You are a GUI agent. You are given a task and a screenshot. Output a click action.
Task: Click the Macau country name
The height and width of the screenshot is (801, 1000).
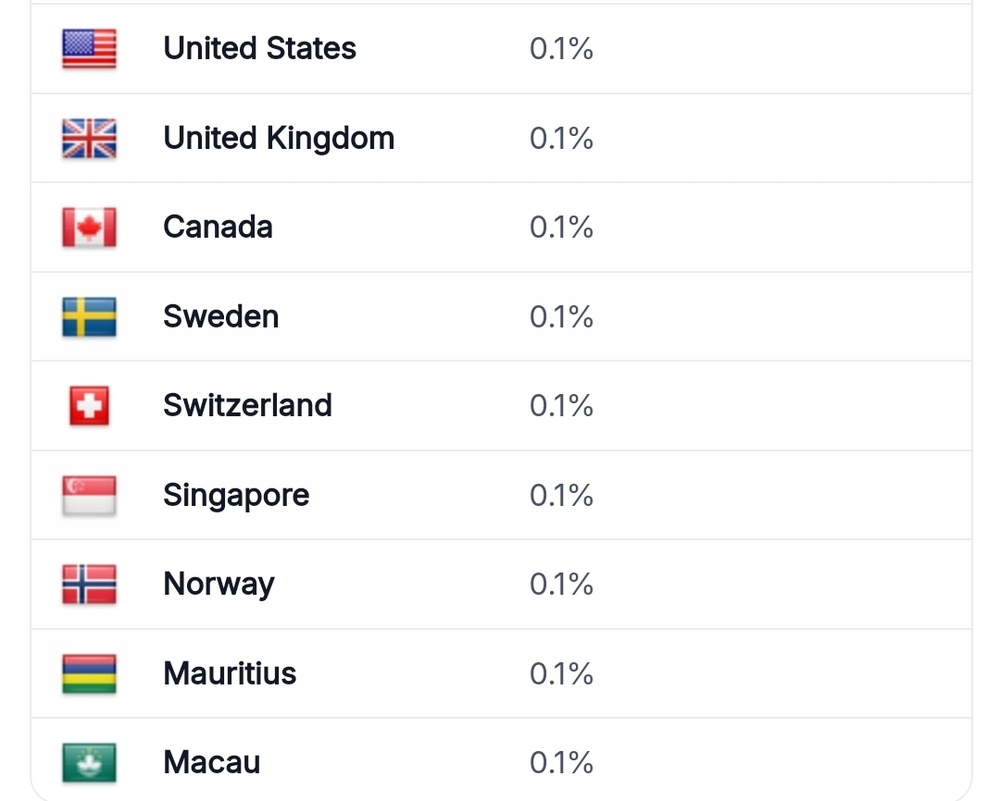pos(212,763)
